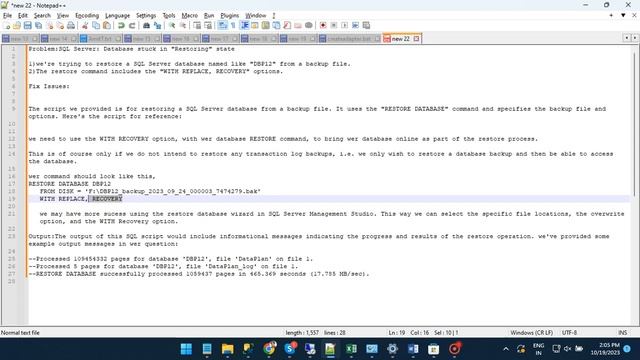The image size is (640, 360).
Task: Click the Save All toolbar icon
Action: coord(38,25)
